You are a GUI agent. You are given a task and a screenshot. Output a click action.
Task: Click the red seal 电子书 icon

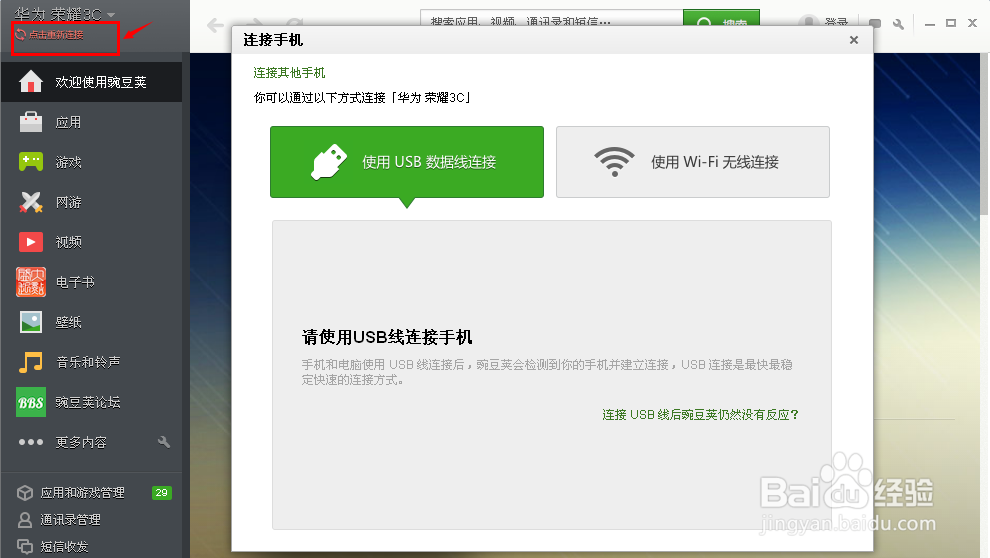tap(30, 282)
